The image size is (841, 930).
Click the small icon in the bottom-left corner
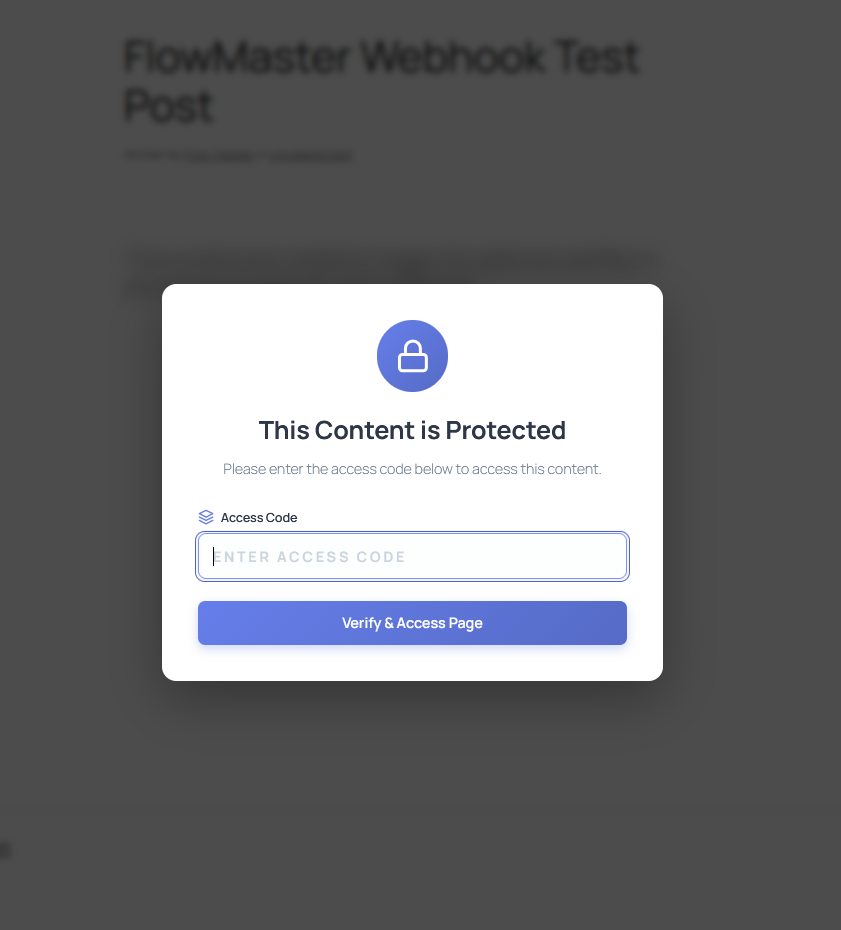pos(5,848)
